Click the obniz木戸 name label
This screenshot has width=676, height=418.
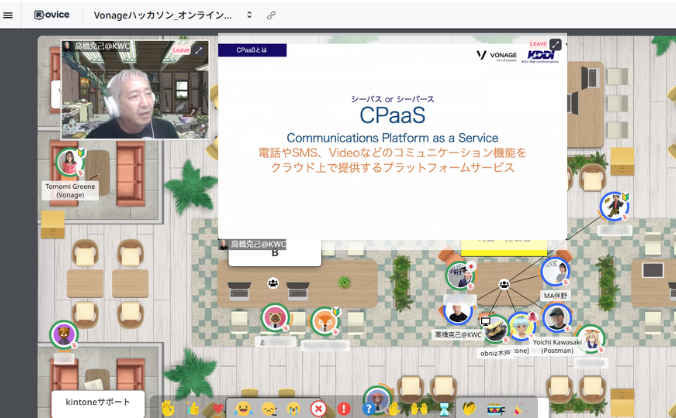[x=495, y=353]
